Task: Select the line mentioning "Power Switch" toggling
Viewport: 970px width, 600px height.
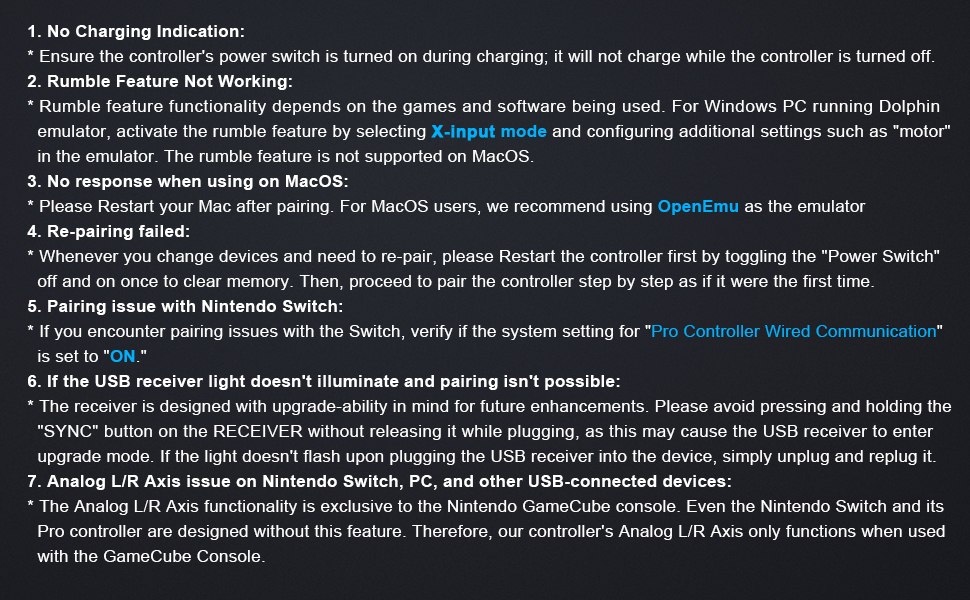Action: [x=484, y=257]
